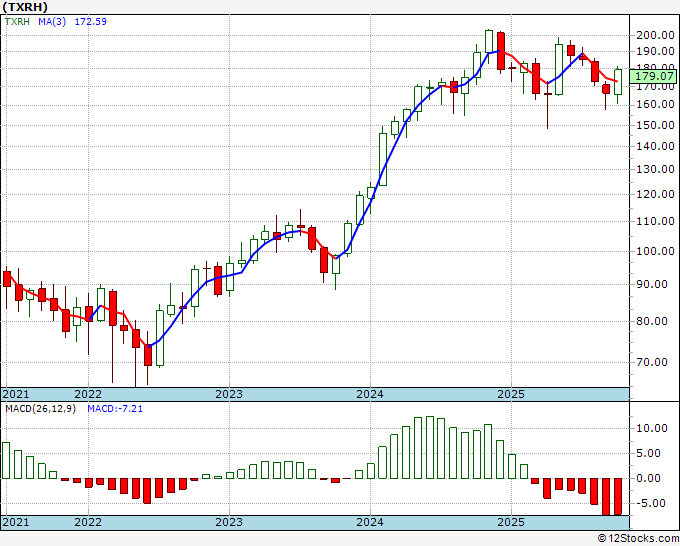Screen dimensions: 680x546
Task: Click the MACD:-7.21 value label
Action: point(115,409)
